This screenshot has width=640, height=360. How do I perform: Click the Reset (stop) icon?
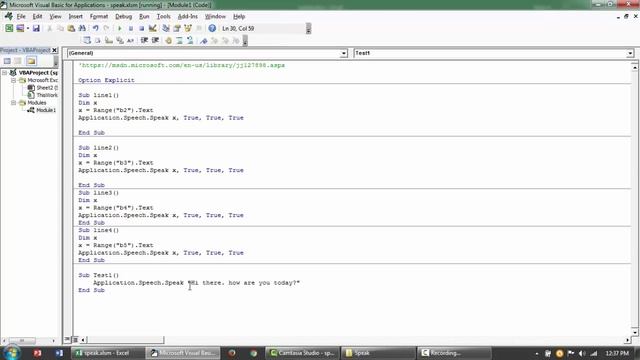(x=141, y=28)
